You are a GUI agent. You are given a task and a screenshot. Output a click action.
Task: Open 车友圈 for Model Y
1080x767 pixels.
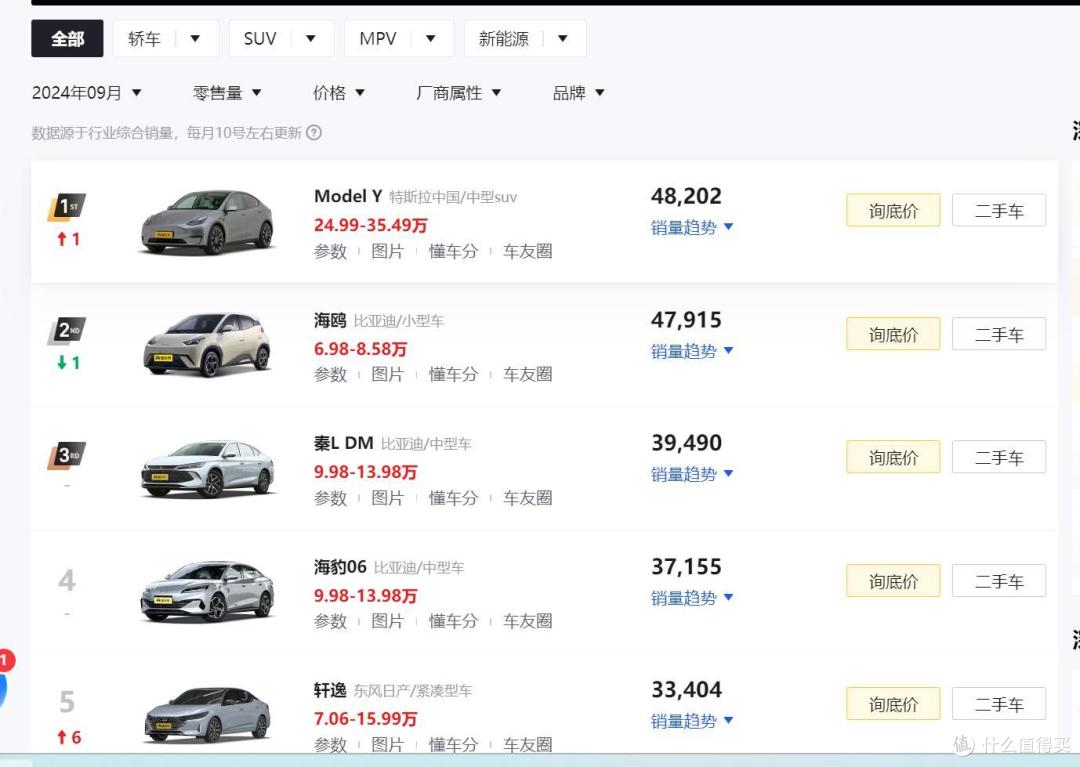pyautogui.click(x=528, y=251)
